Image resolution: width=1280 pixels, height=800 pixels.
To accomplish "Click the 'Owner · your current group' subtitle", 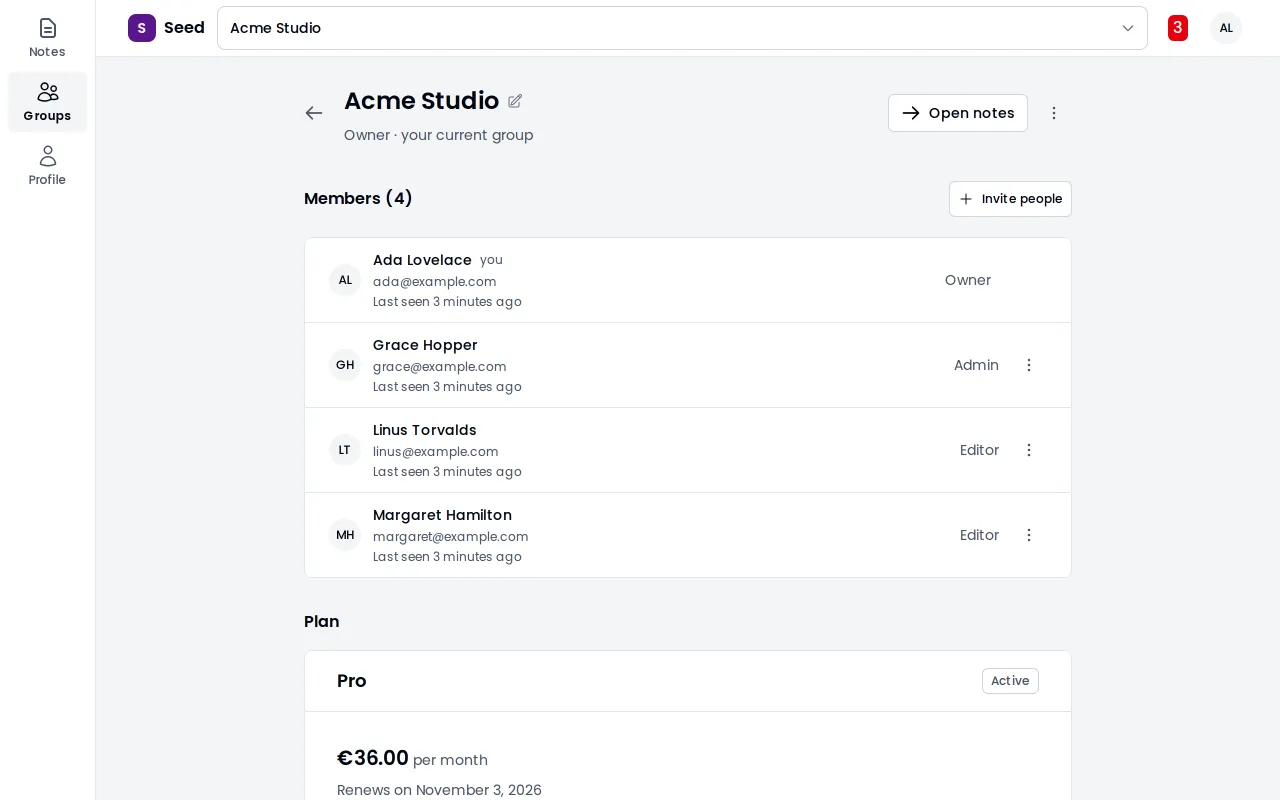I will click(439, 135).
